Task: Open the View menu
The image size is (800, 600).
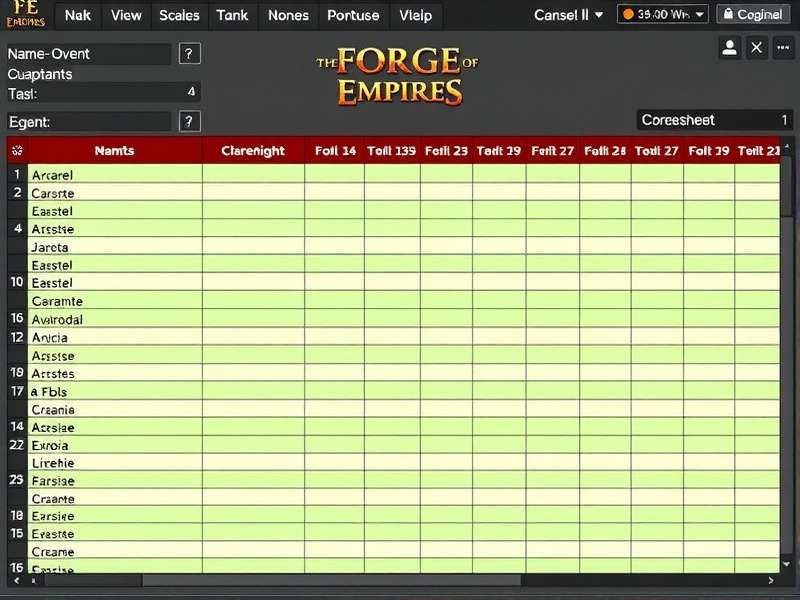Action: click(126, 15)
